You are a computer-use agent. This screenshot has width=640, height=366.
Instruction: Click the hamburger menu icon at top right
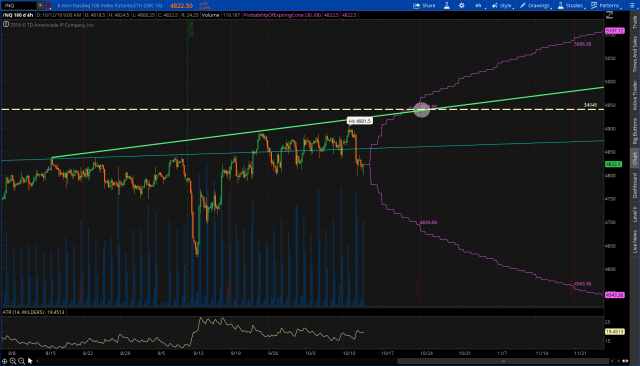[632, 5]
